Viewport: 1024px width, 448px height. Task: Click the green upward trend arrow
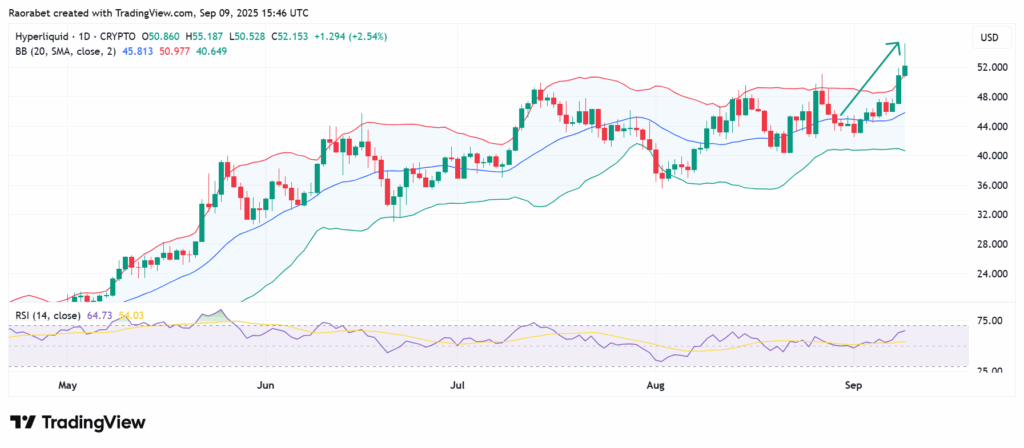coord(868,82)
